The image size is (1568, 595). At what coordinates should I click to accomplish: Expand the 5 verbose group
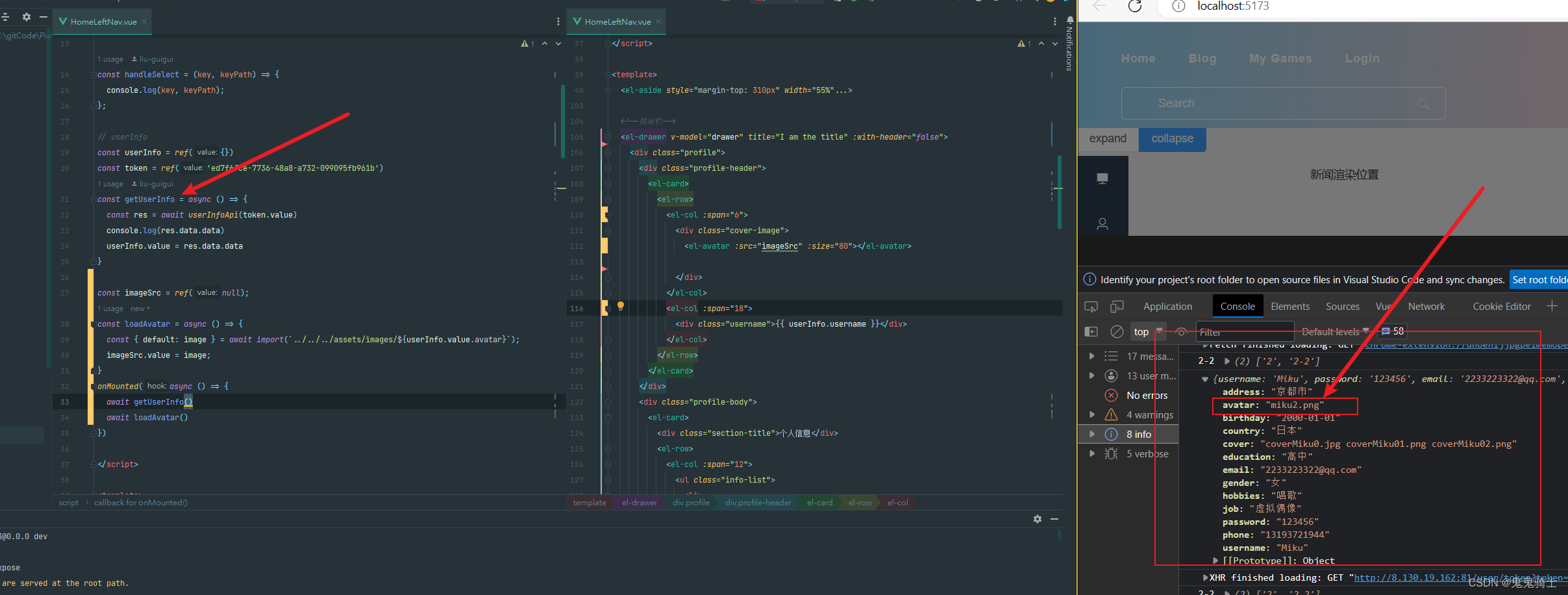1091,453
